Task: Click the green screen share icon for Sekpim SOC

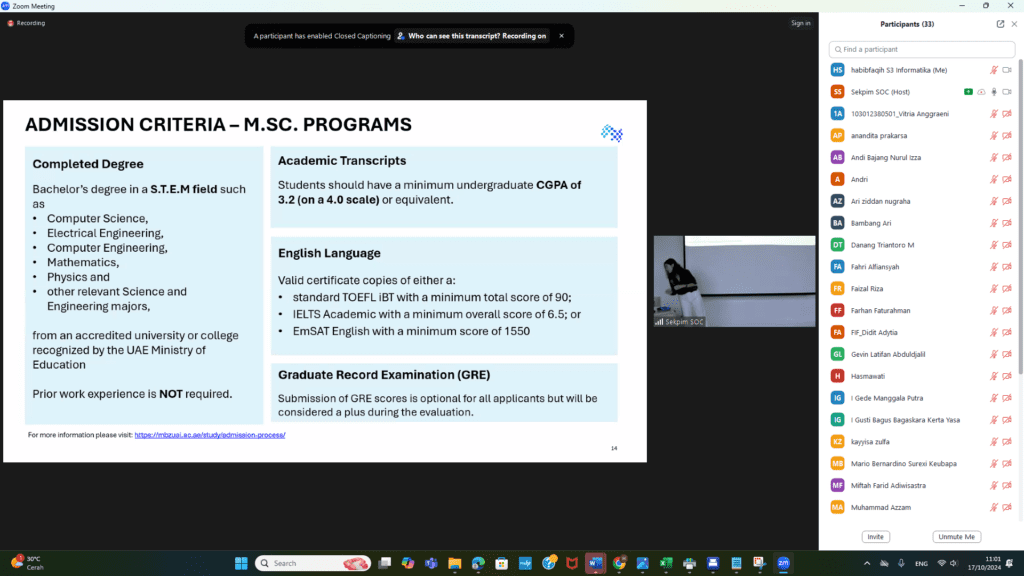Action: [x=968, y=92]
